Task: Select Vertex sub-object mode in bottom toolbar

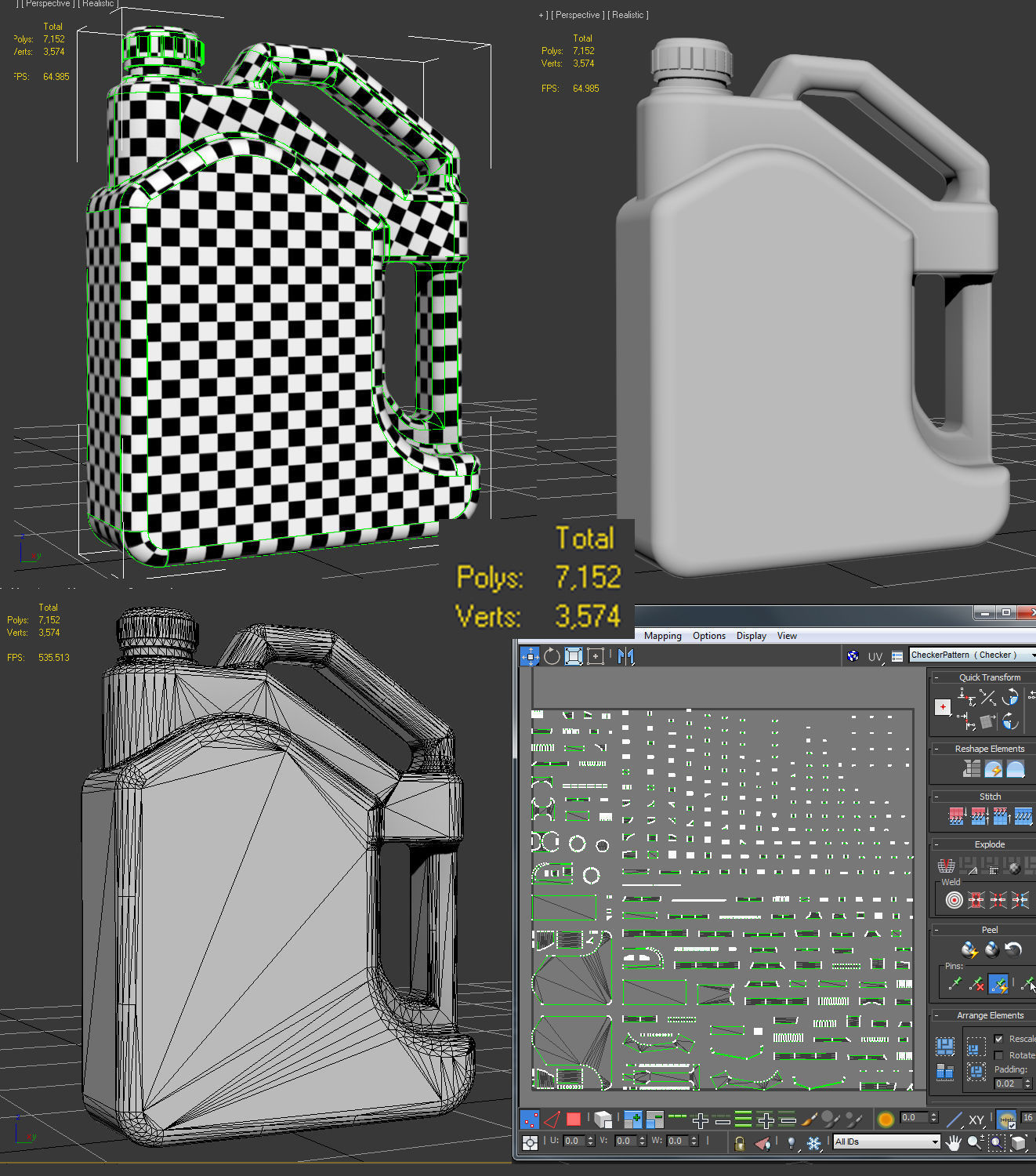Action: tap(531, 1119)
